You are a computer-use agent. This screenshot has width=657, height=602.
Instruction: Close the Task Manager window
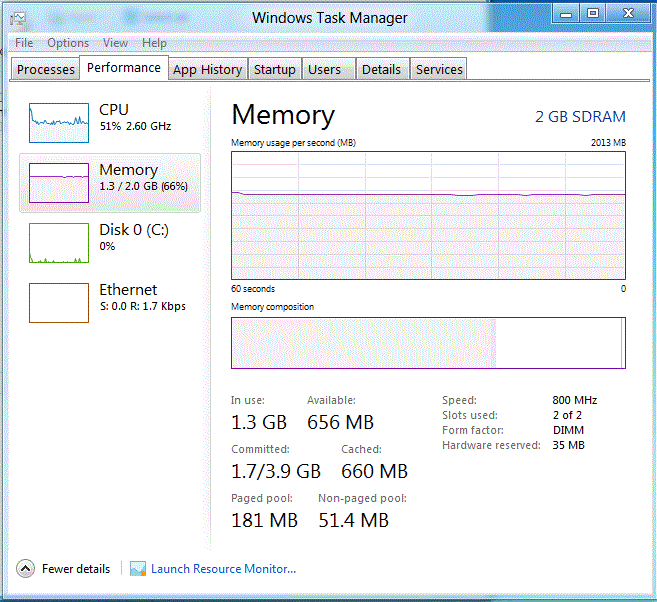tap(628, 14)
